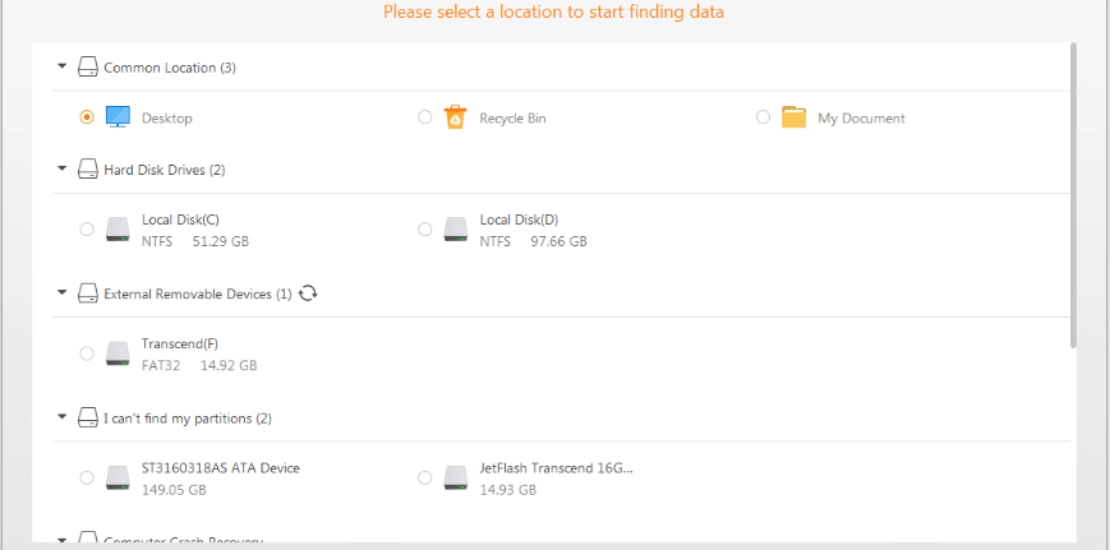Click the orange Recycle Bin icon
This screenshot has height=550, width=1110.
tap(455, 117)
